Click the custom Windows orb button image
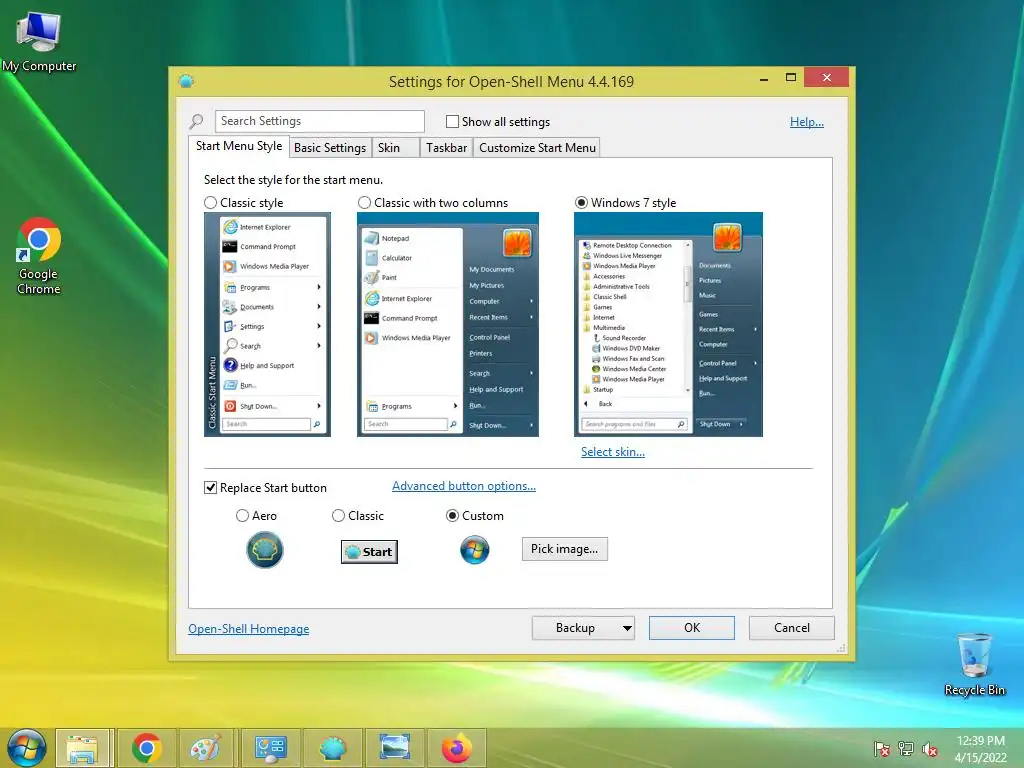The height and width of the screenshot is (768, 1024). pyautogui.click(x=475, y=550)
